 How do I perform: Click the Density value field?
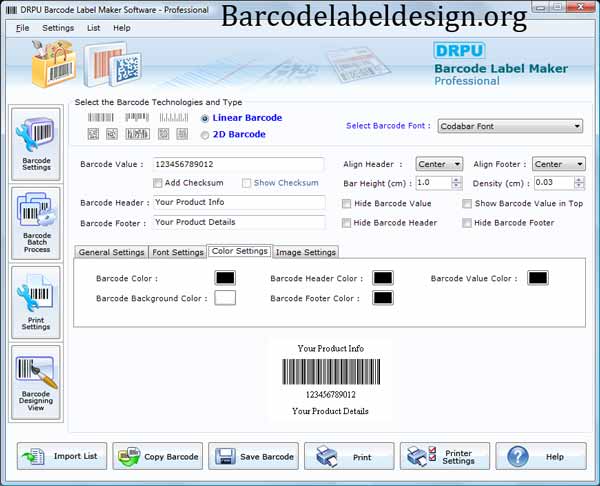pyautogui.click(x=554, y=183)
